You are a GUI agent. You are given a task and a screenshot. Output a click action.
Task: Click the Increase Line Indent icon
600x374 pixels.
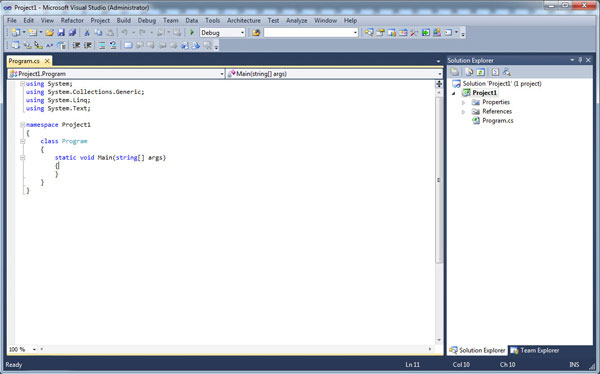coord(88,45)
